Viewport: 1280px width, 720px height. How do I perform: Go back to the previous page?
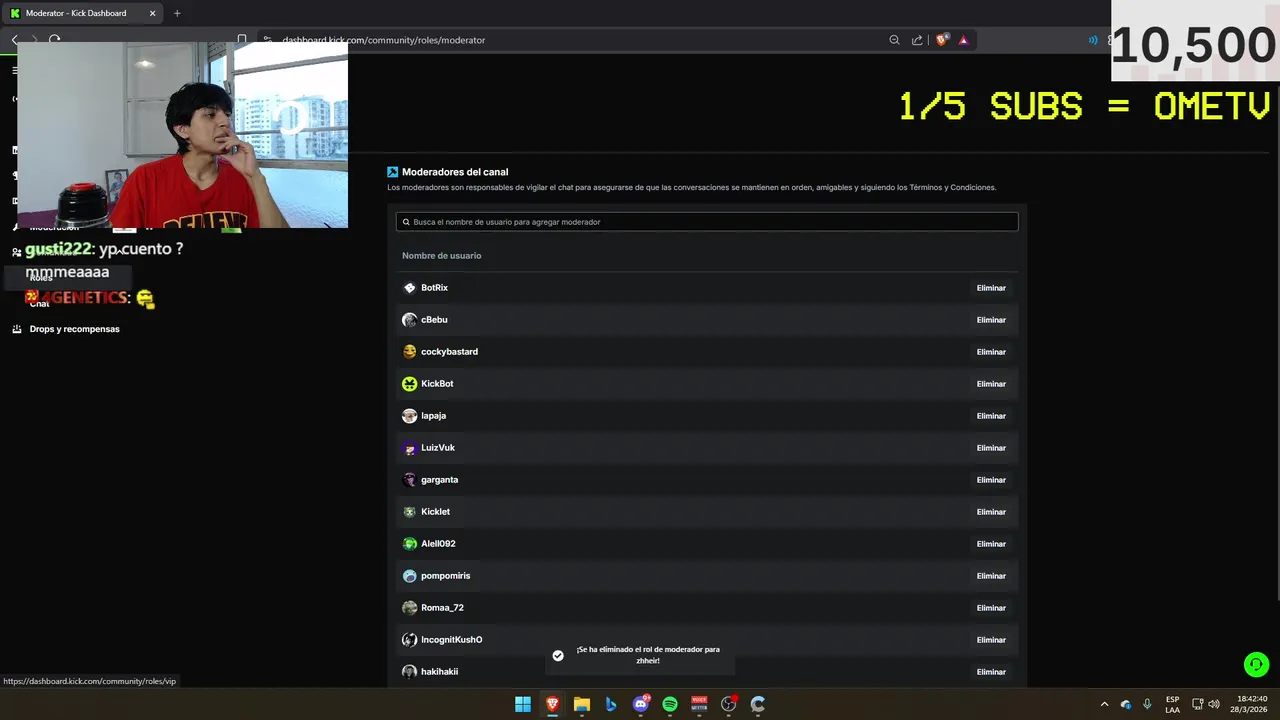pos(15,40)
